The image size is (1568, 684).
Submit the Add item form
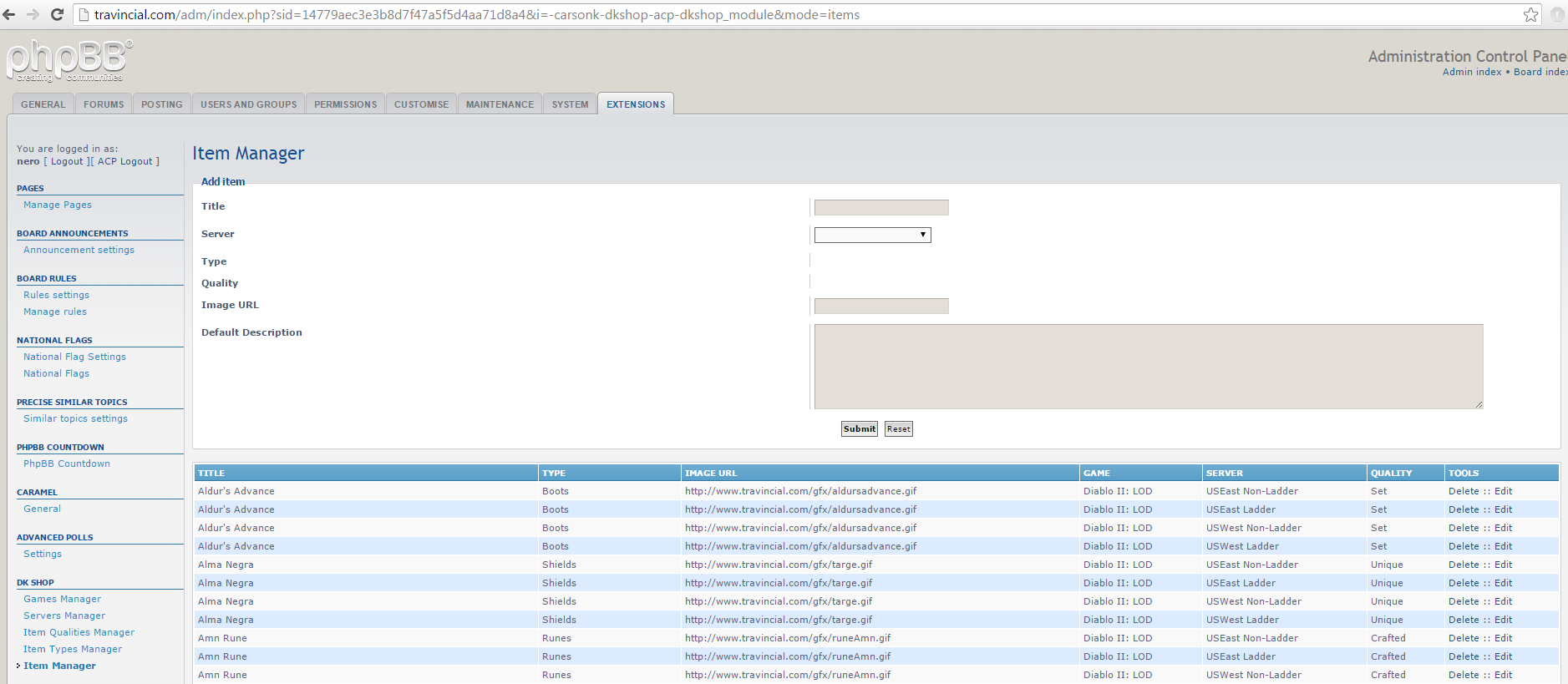(x=860, y=428)
